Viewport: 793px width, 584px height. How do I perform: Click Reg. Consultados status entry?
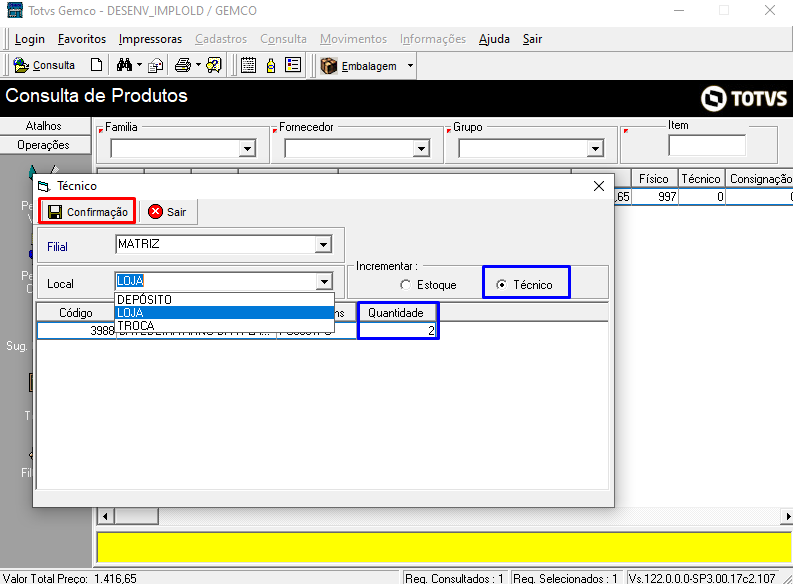454,578
